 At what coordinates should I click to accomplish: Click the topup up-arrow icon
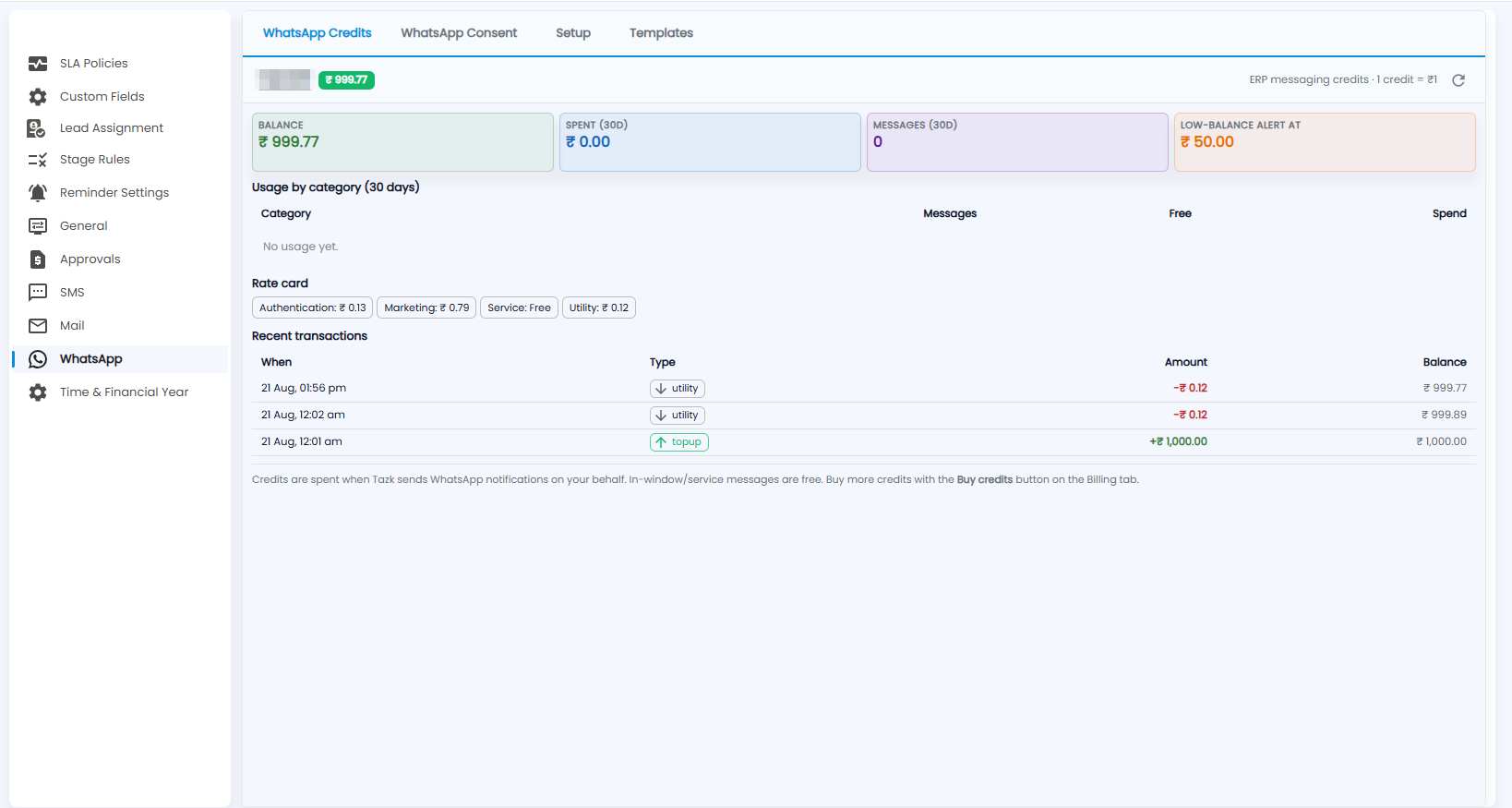661,442
